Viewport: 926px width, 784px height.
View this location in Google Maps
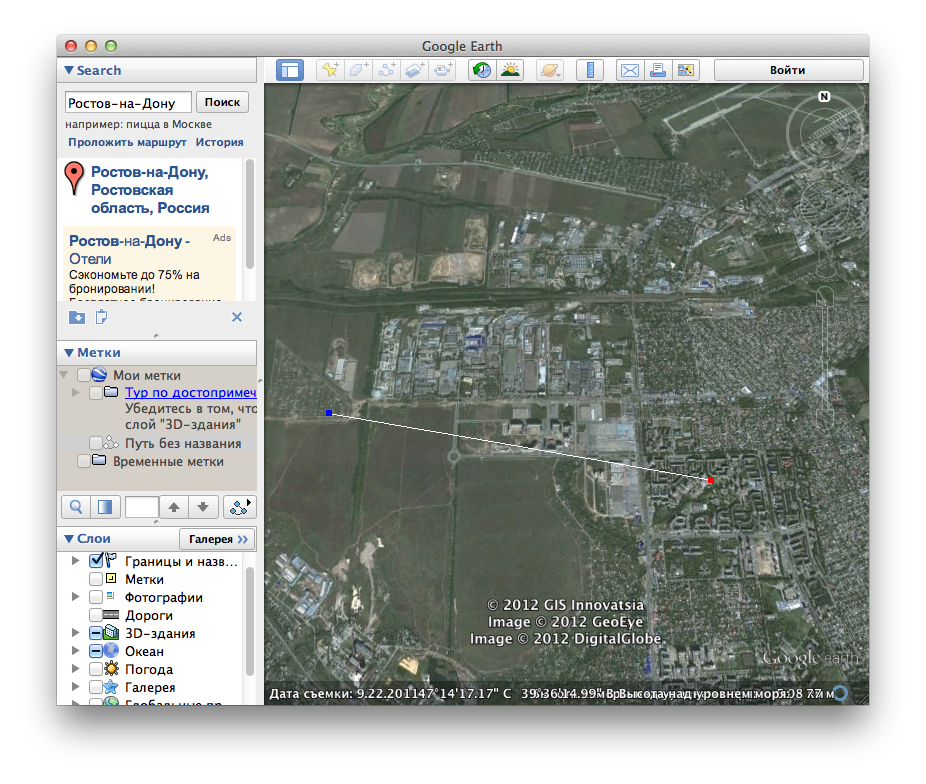pos(686,70)
